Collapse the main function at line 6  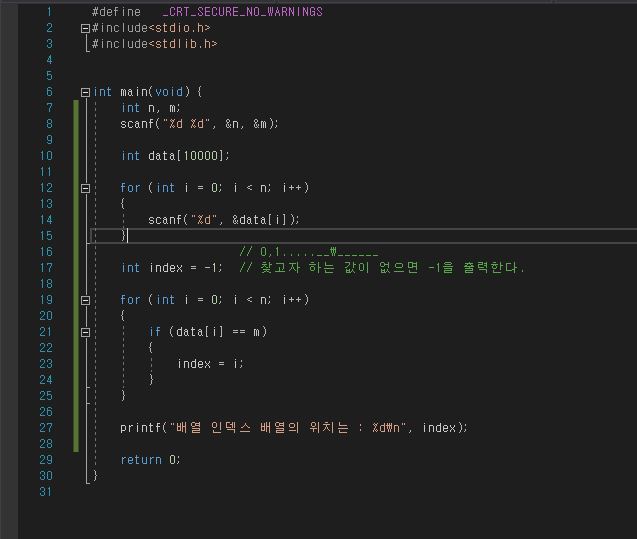tap(85, 93)
